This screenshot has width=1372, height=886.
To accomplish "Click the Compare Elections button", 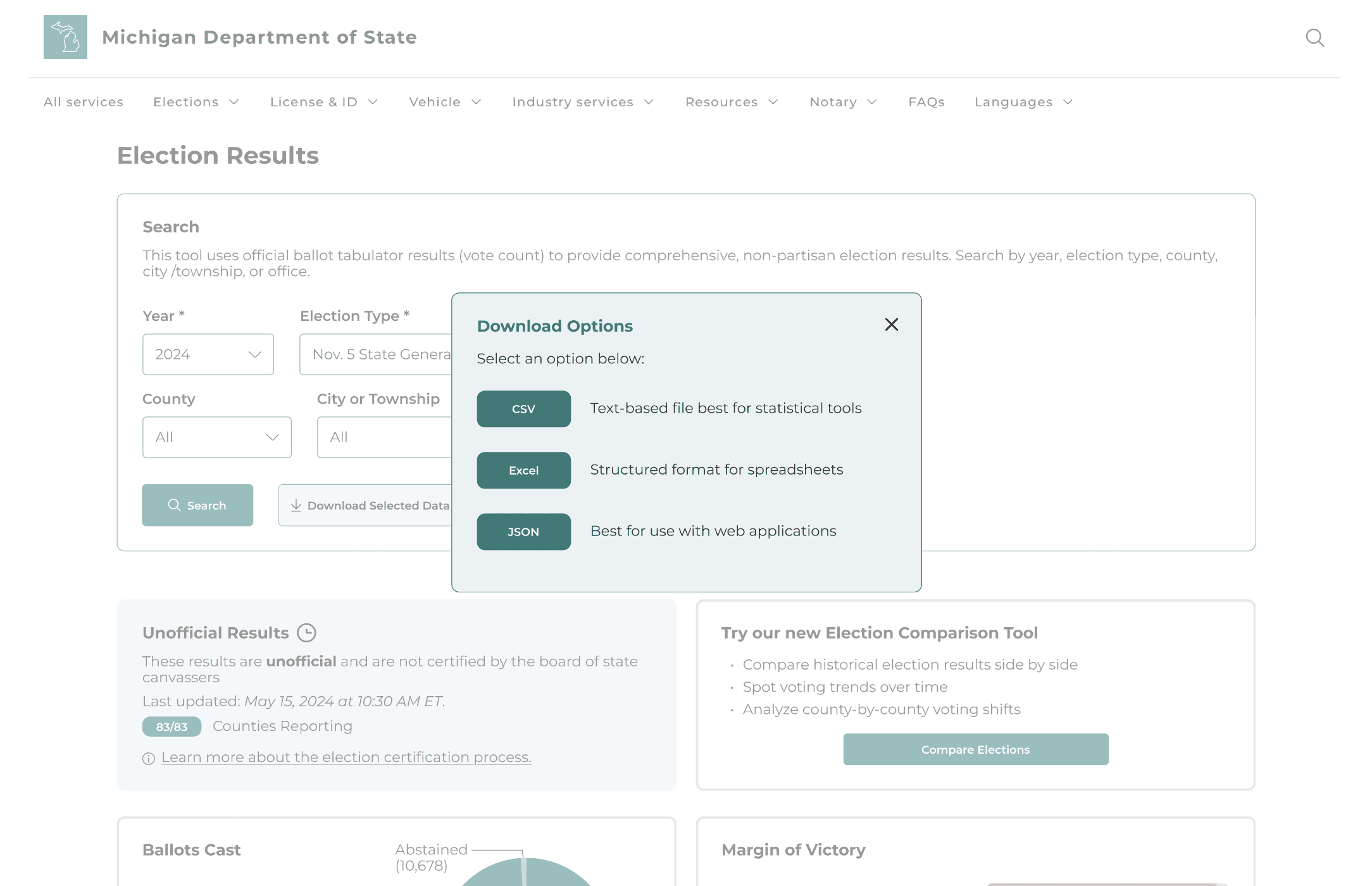I will click(x=975, y=749).
